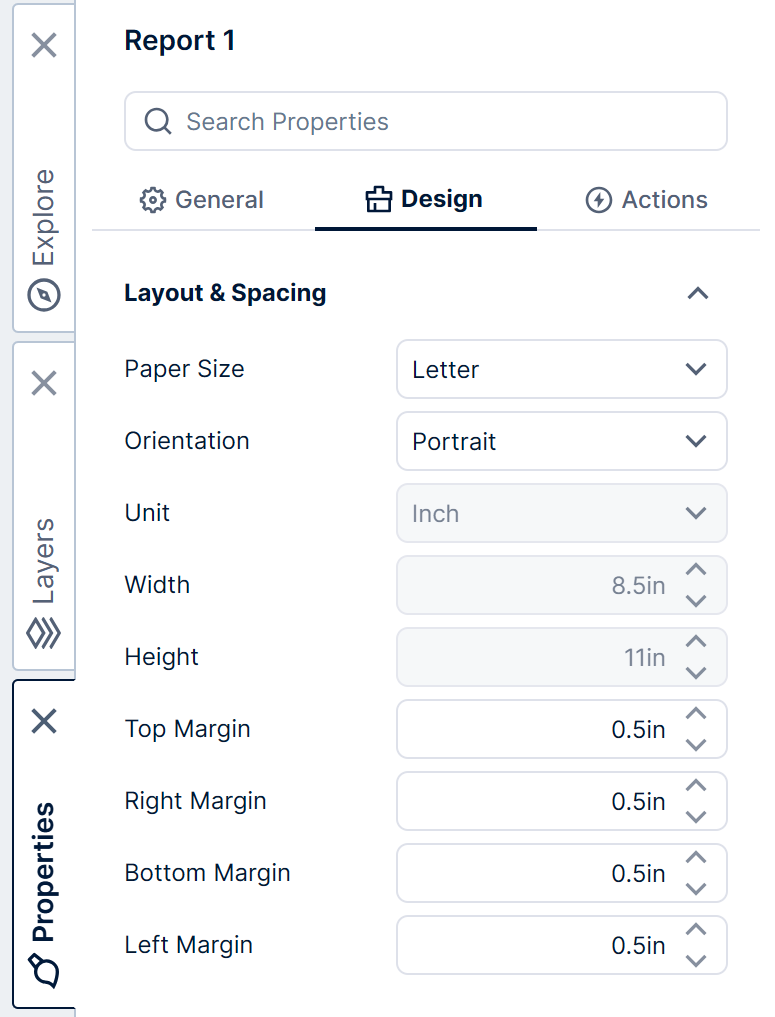
Task: Decrease the Right Margin value
Action: [x=697, y=816]
